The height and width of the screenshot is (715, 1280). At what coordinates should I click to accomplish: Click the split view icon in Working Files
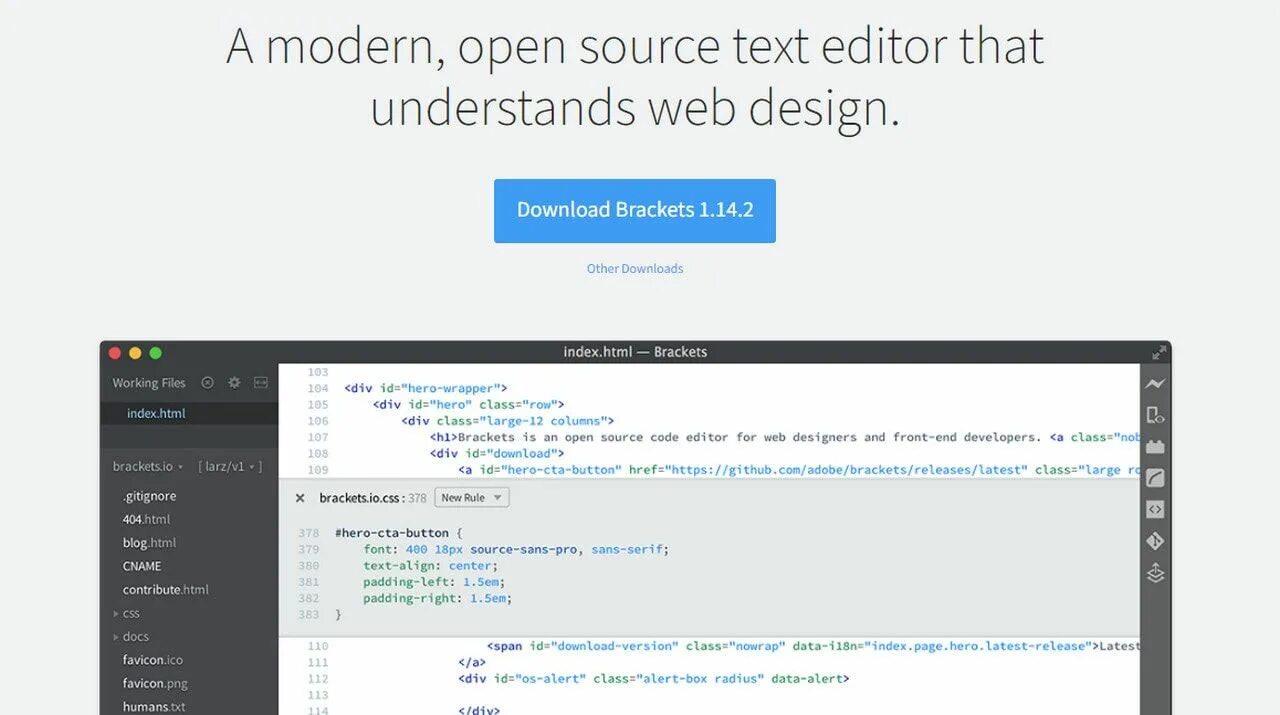tap(261, 382)
